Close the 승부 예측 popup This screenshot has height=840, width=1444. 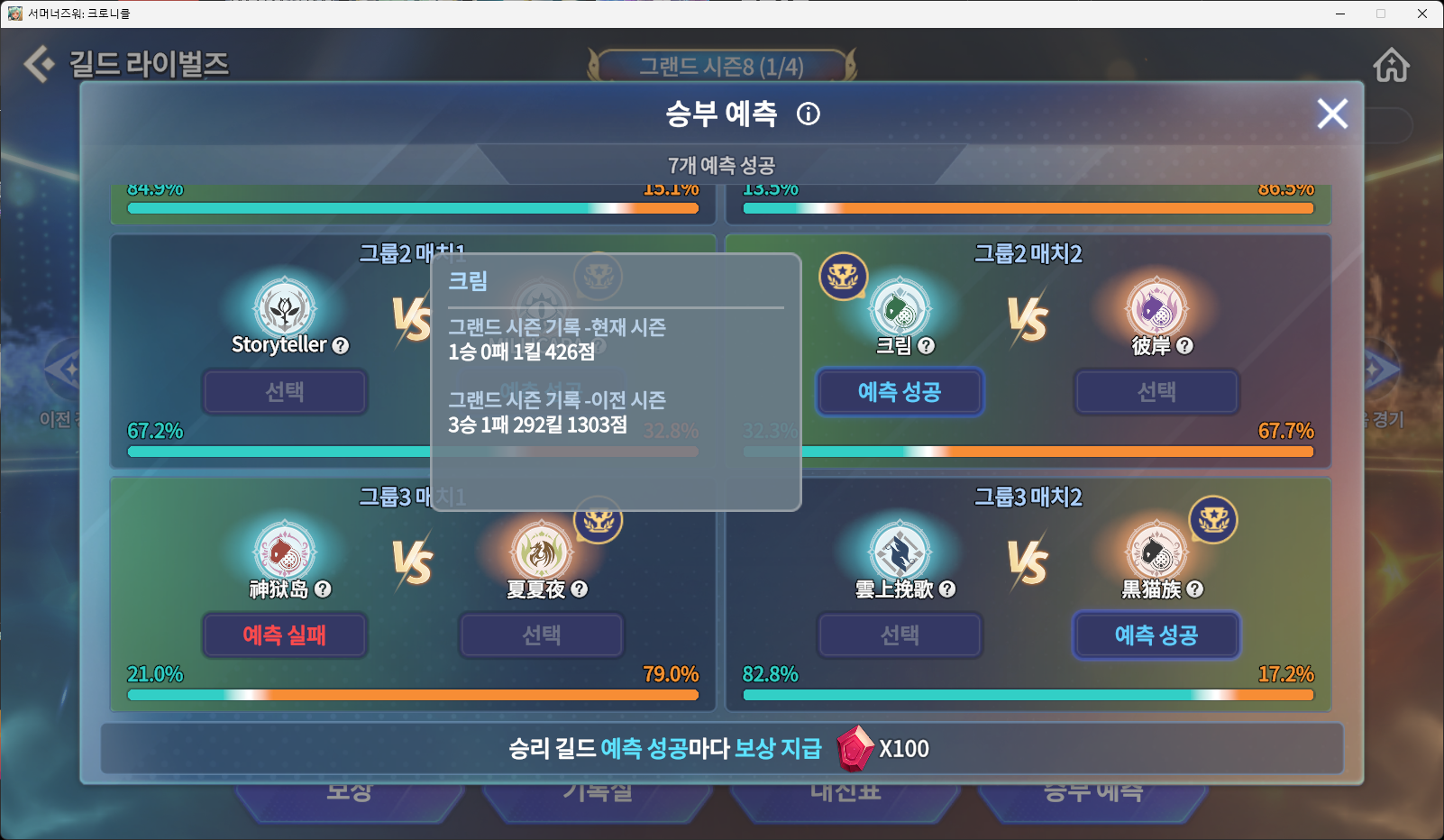(1332, 114)
